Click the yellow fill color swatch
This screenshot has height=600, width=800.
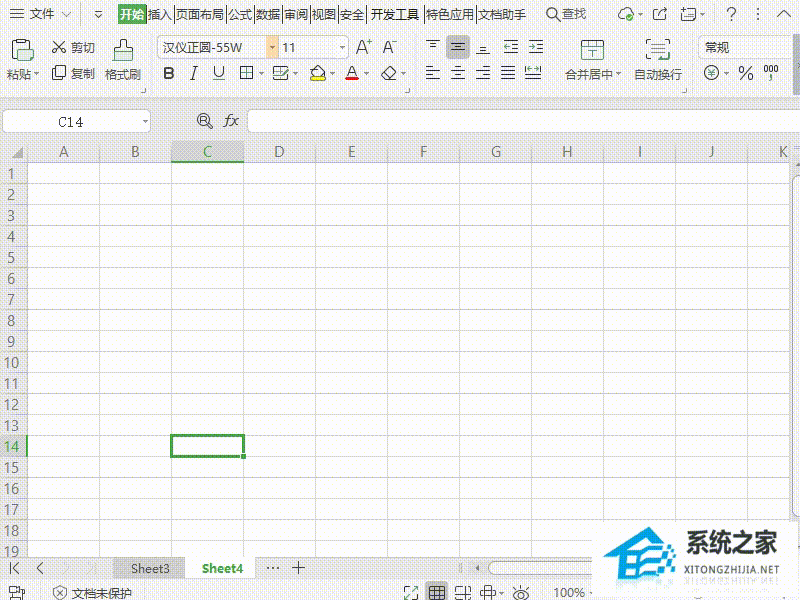[x=317, y=73]
